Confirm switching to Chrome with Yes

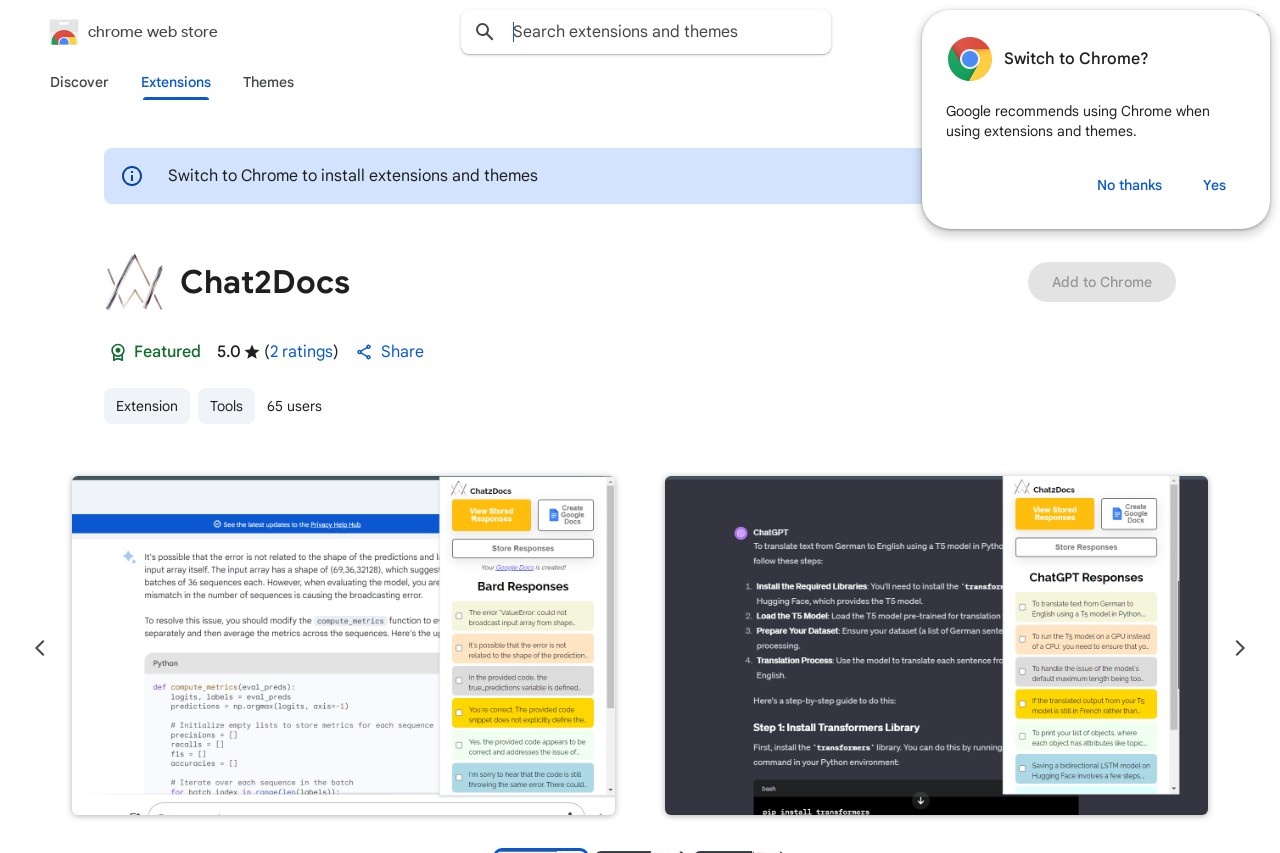(1214, 185)
